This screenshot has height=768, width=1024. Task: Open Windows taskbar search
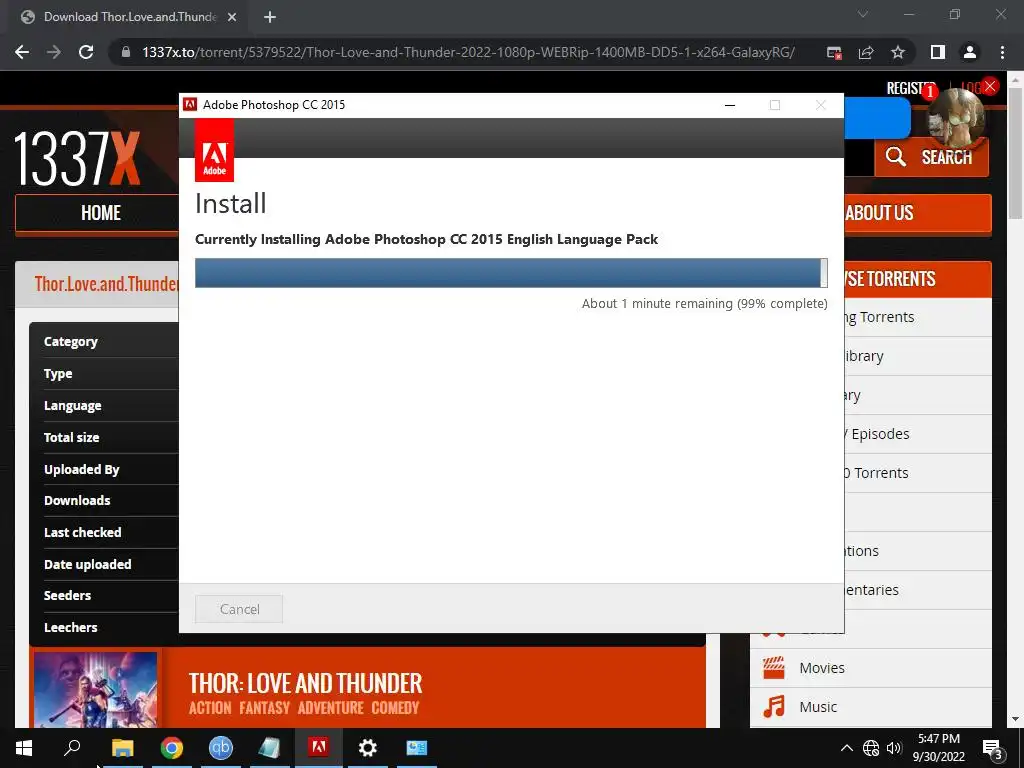72,748
